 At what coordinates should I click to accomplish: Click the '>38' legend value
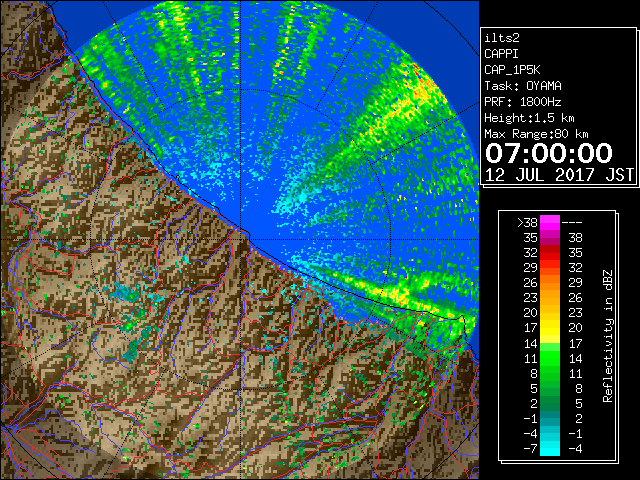point(527,223)
